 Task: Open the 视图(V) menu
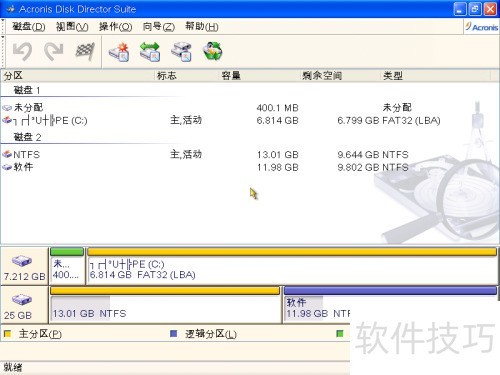(72, 27)
